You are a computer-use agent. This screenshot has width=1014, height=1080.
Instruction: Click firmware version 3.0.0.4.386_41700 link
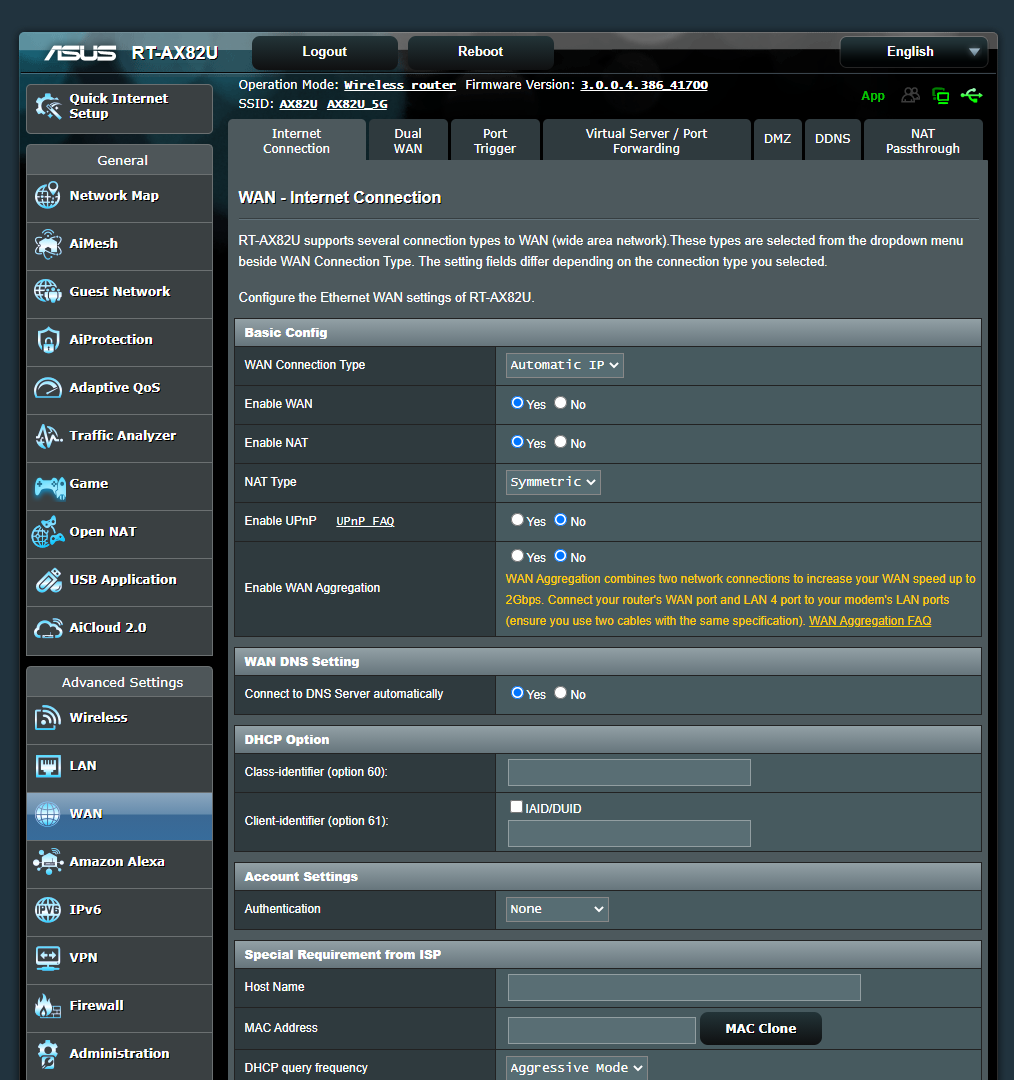(x=644, y=85)
